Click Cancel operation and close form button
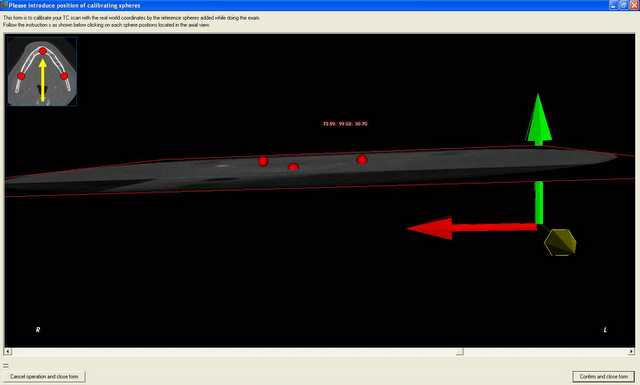640x385 pixels. pyautogui.click(x=44, y=376)
